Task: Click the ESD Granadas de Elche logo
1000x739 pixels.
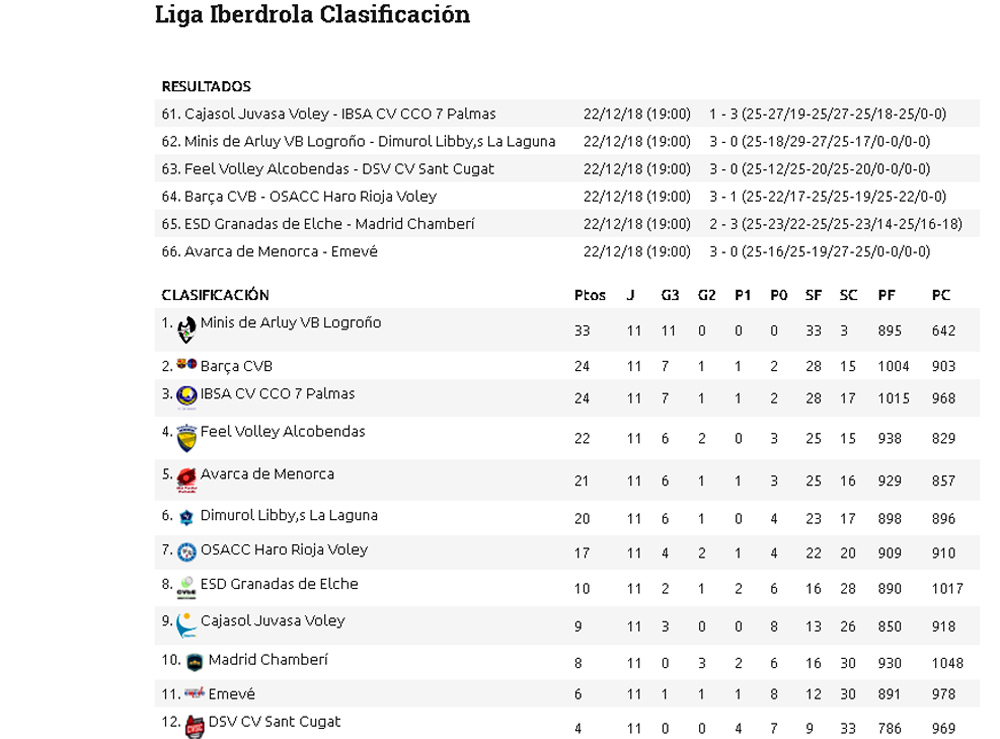Action: click(x=186, y=588)
